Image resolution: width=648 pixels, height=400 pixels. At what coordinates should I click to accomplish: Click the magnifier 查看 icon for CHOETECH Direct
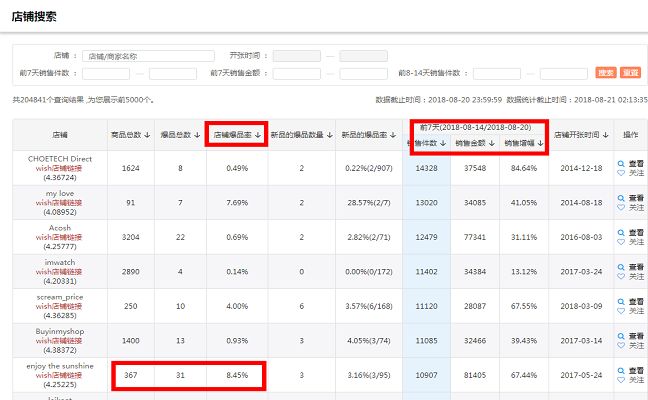621,163
